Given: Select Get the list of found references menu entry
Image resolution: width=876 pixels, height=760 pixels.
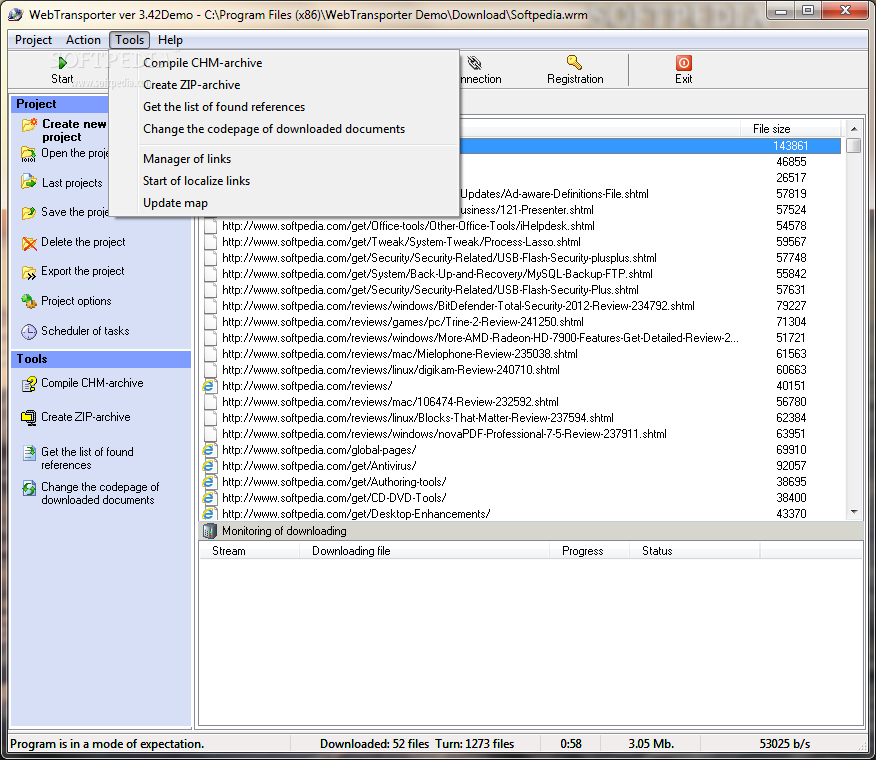Looking at the screenshot, I should (284, 107).
